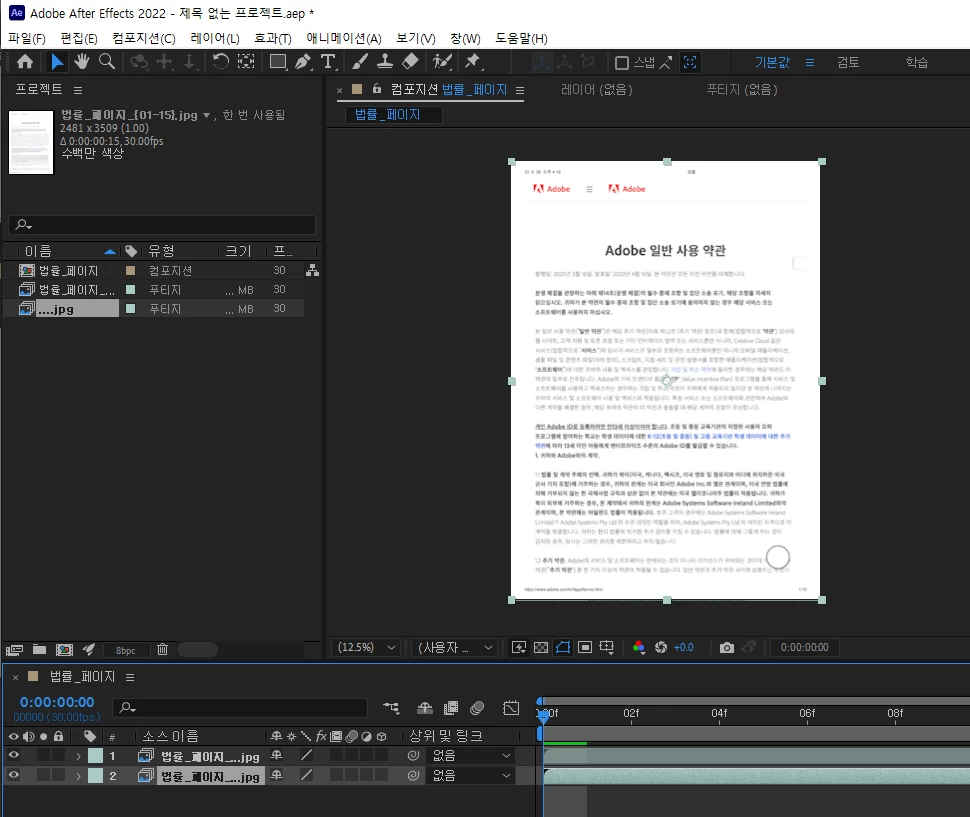Select the Zoom magnifier tool

[x=107, y=62]
